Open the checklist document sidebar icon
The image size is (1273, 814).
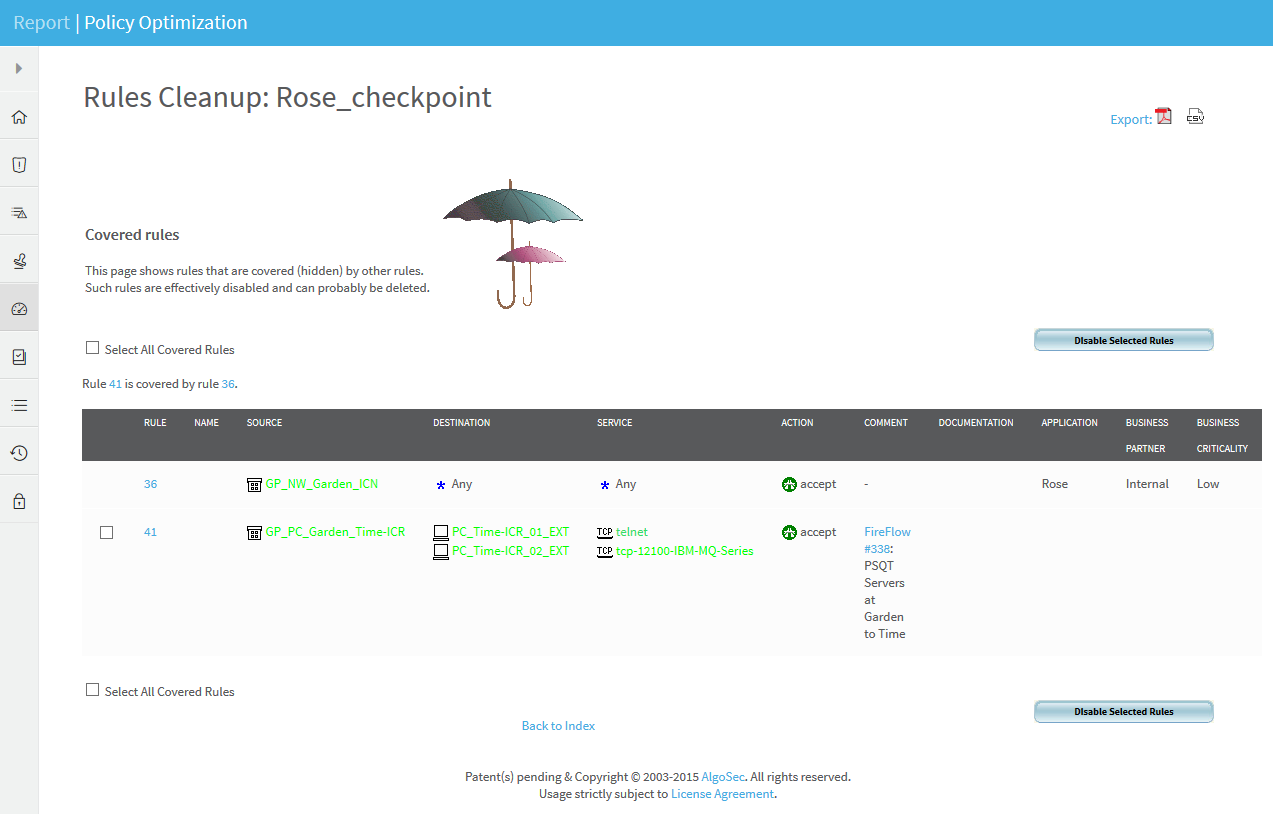click(19, 357)
